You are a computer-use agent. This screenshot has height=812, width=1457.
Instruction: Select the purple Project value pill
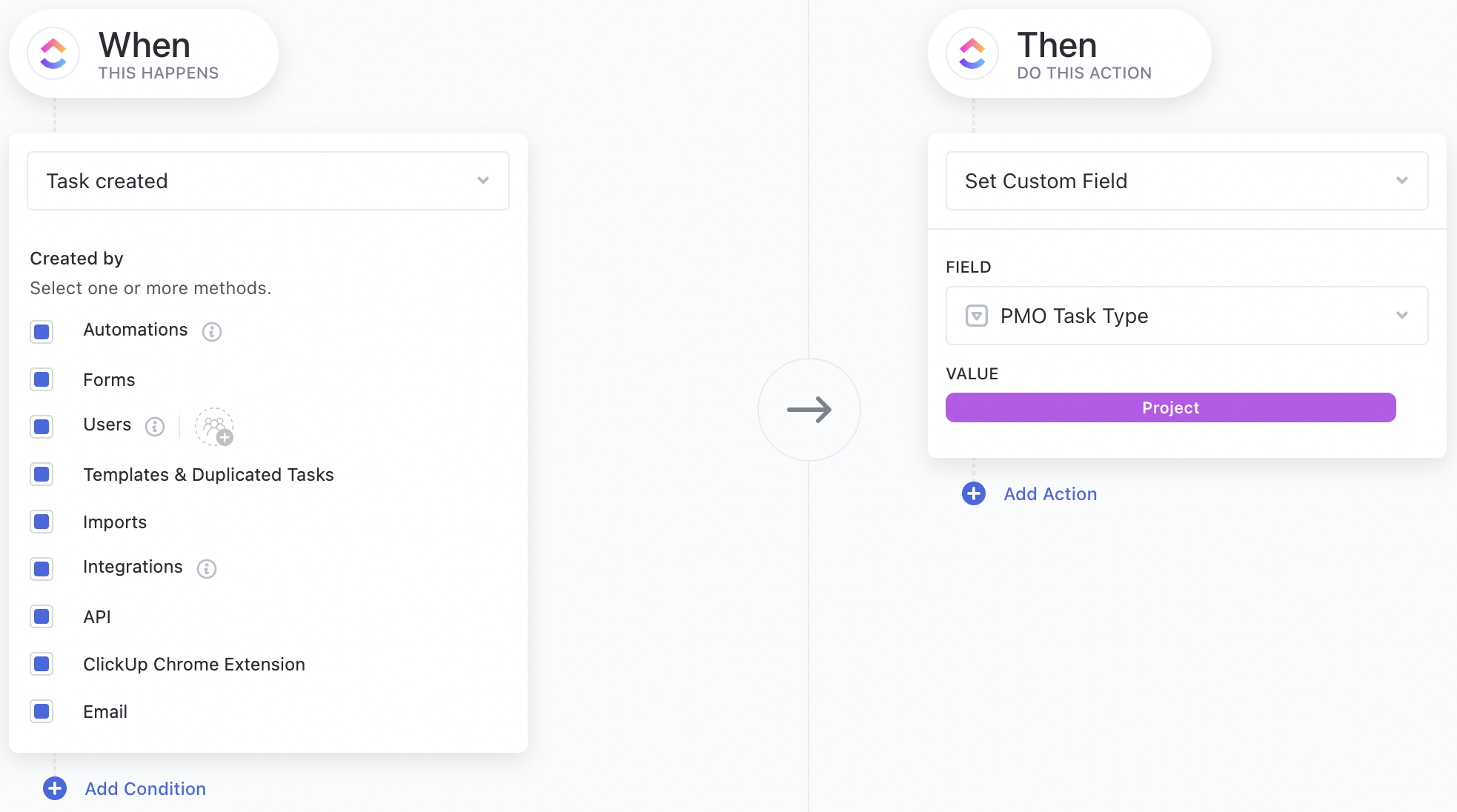[x=1169, y=407]
